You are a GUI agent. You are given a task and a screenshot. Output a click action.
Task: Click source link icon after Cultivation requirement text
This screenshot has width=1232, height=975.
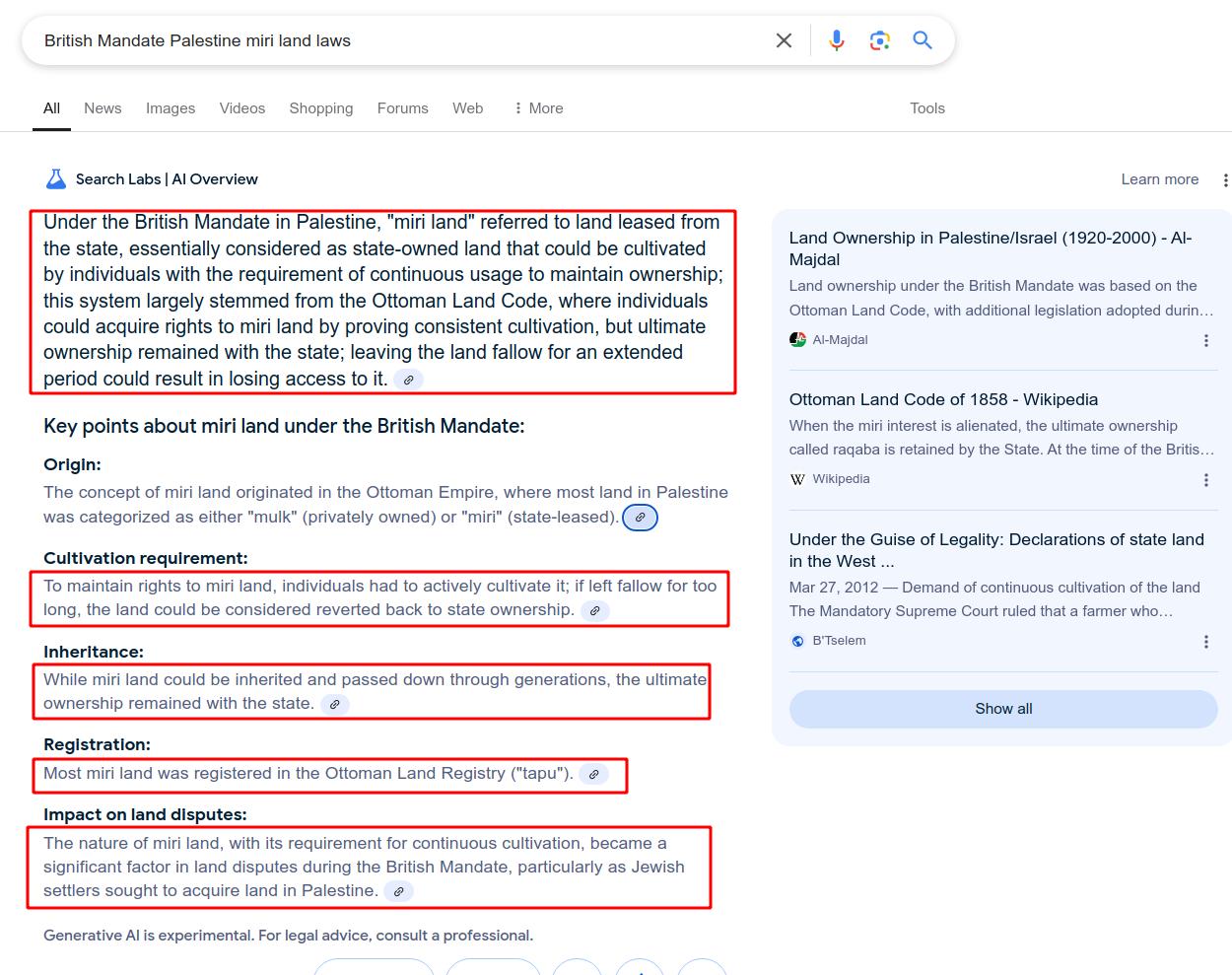click(594, 611)
